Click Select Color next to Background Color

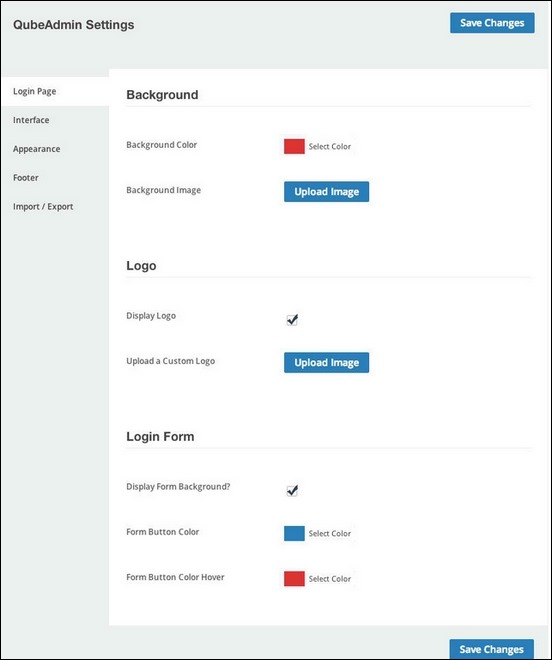(x=330, y=146)
